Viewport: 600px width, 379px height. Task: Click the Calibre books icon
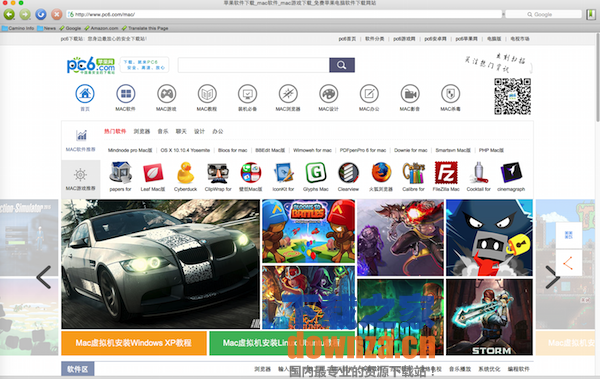click(414, 173)
